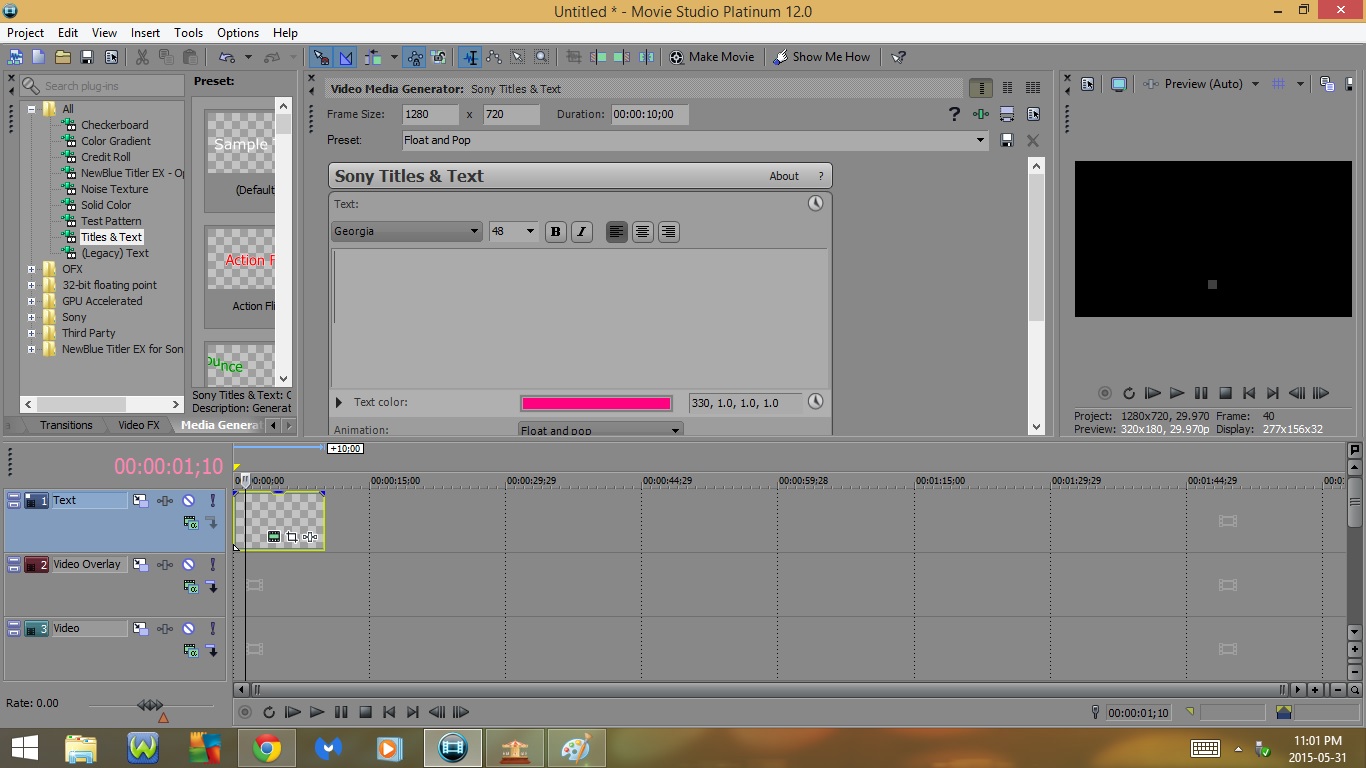Click the Event Pan/Crop icon on clip

coord(292,537)
